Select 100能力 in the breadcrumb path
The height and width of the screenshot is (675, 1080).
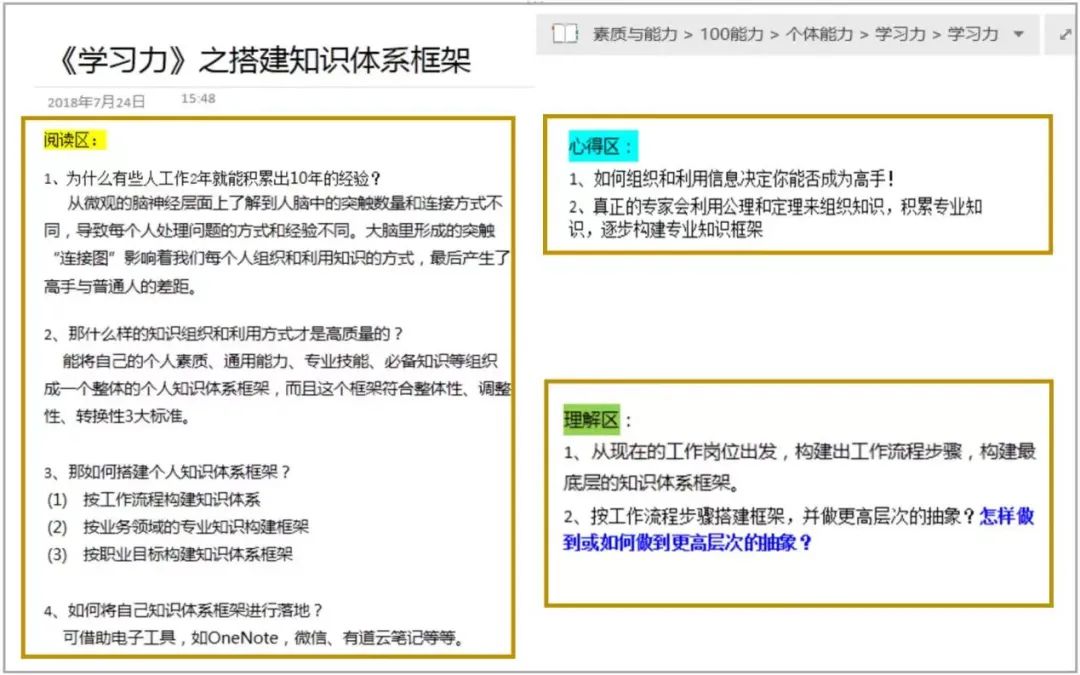click(731, 34)
